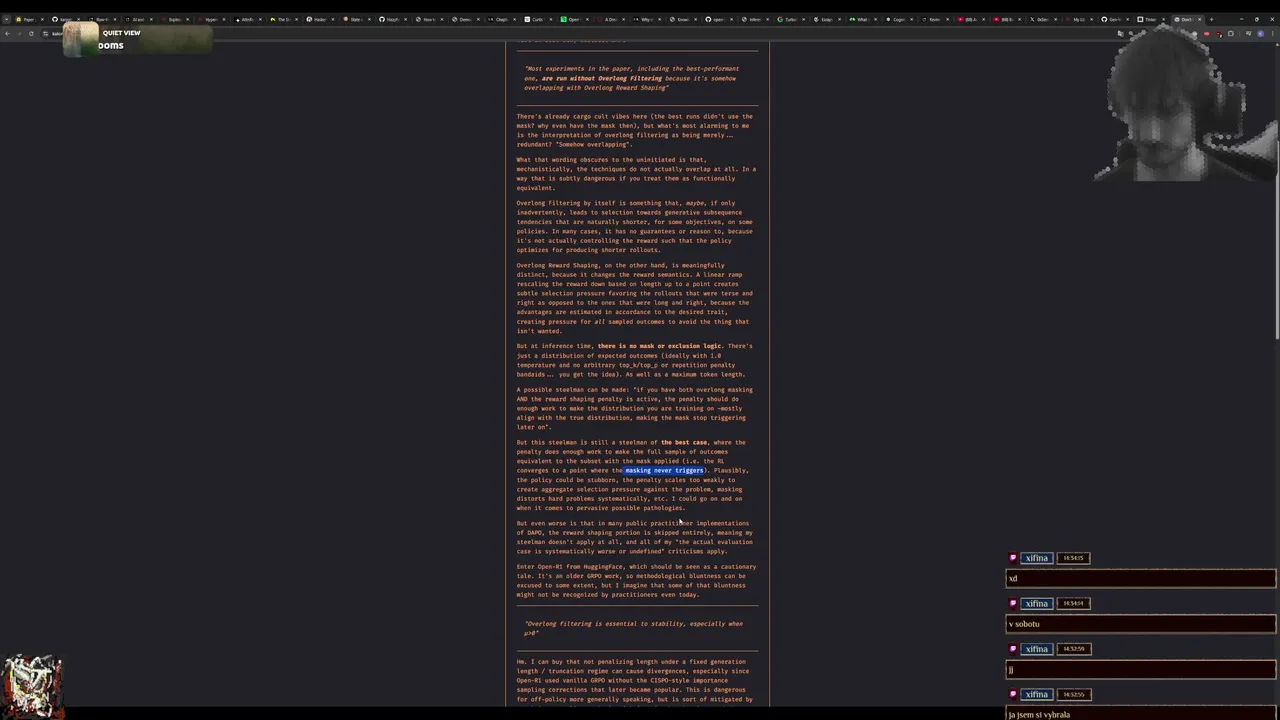Switch to the 'Hazyfi' GitHub tab

(x=392, y=19)
